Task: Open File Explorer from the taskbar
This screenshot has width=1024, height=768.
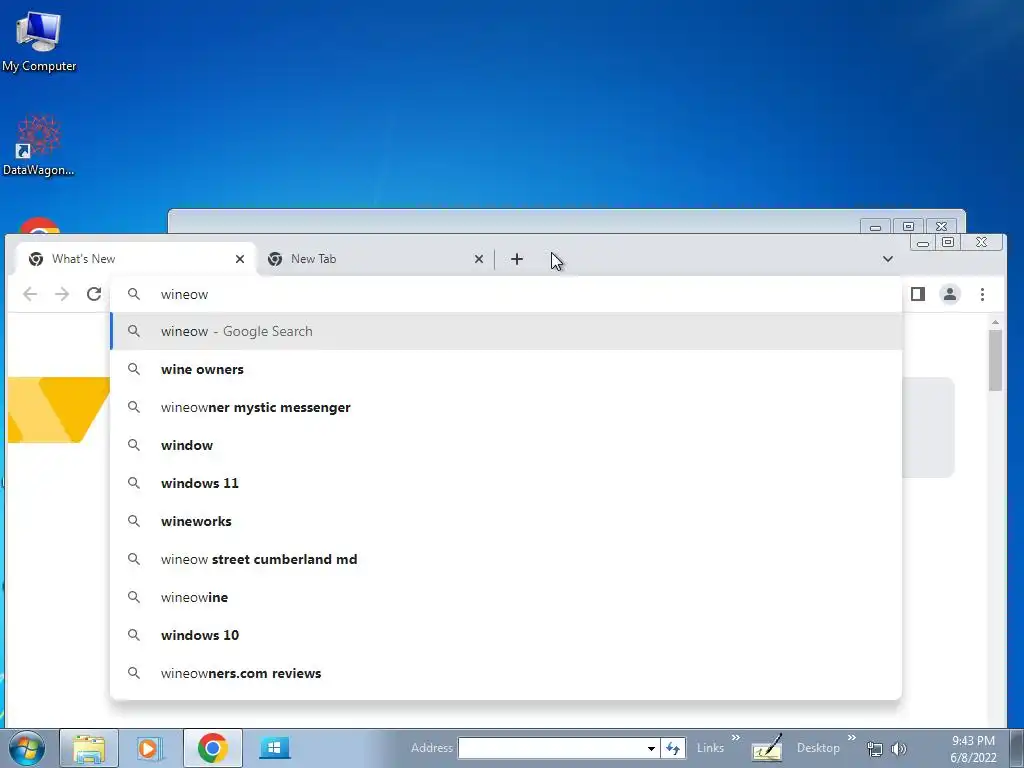Action: coord(89,748)
